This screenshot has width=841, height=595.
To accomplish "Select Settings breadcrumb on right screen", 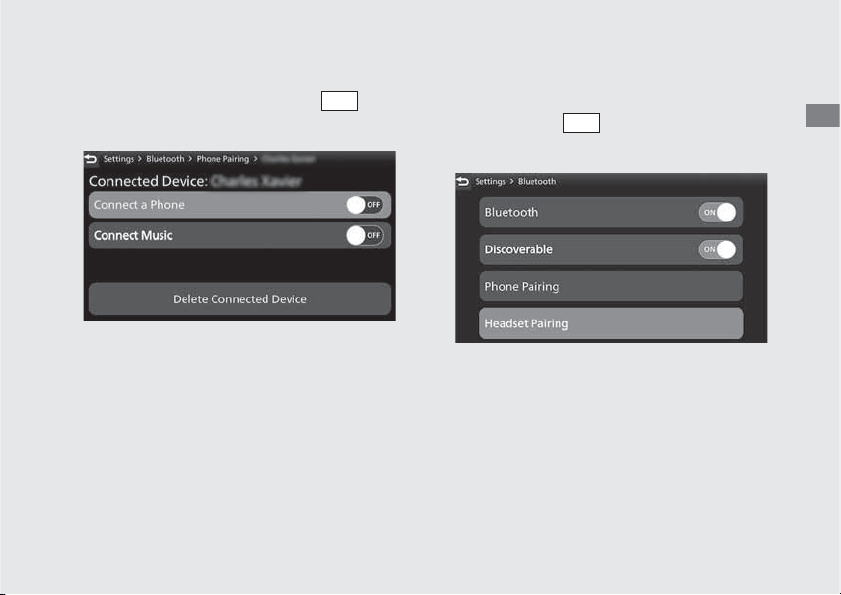I will point(490,182).
